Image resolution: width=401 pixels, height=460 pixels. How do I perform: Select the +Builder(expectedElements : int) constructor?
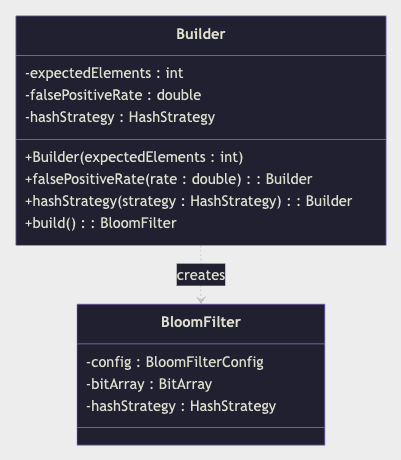point(134,157)
